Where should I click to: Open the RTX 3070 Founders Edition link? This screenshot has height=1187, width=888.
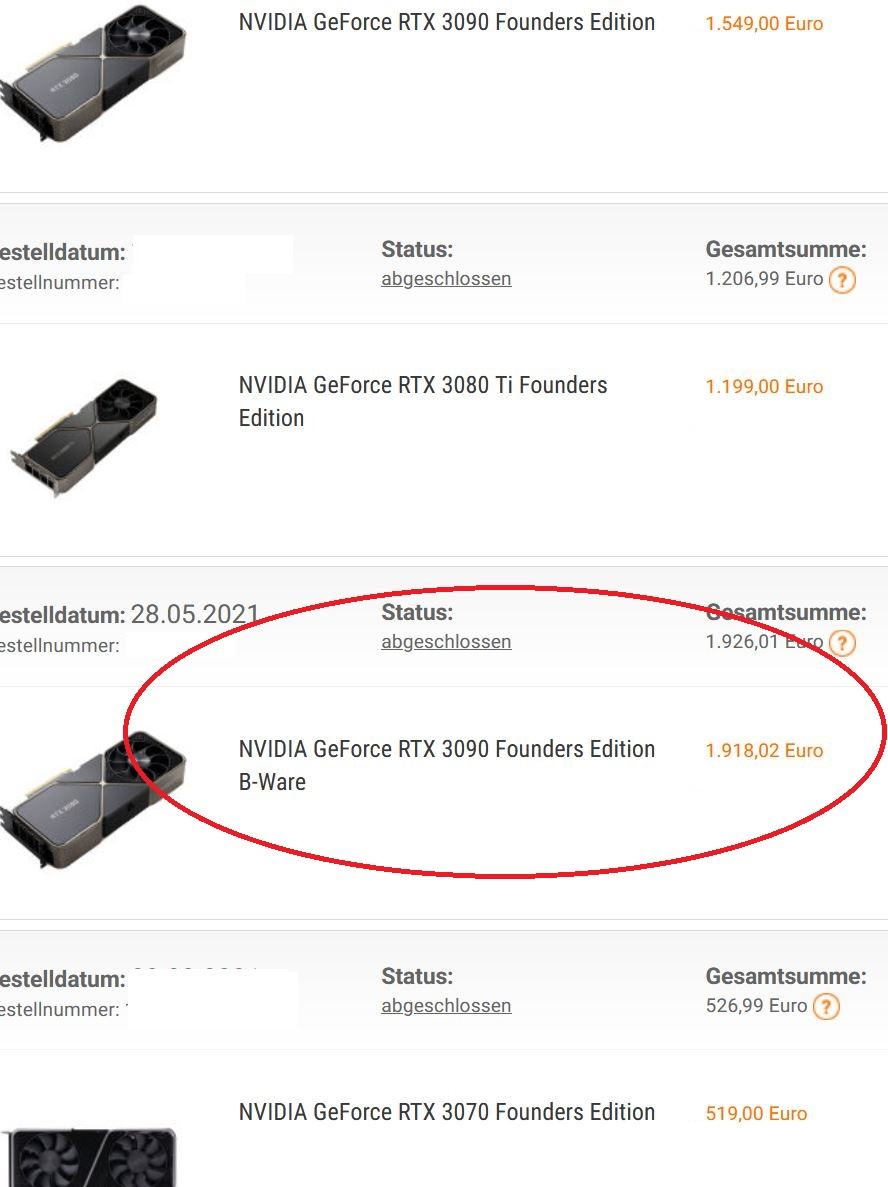click(x=446, y=1112)
